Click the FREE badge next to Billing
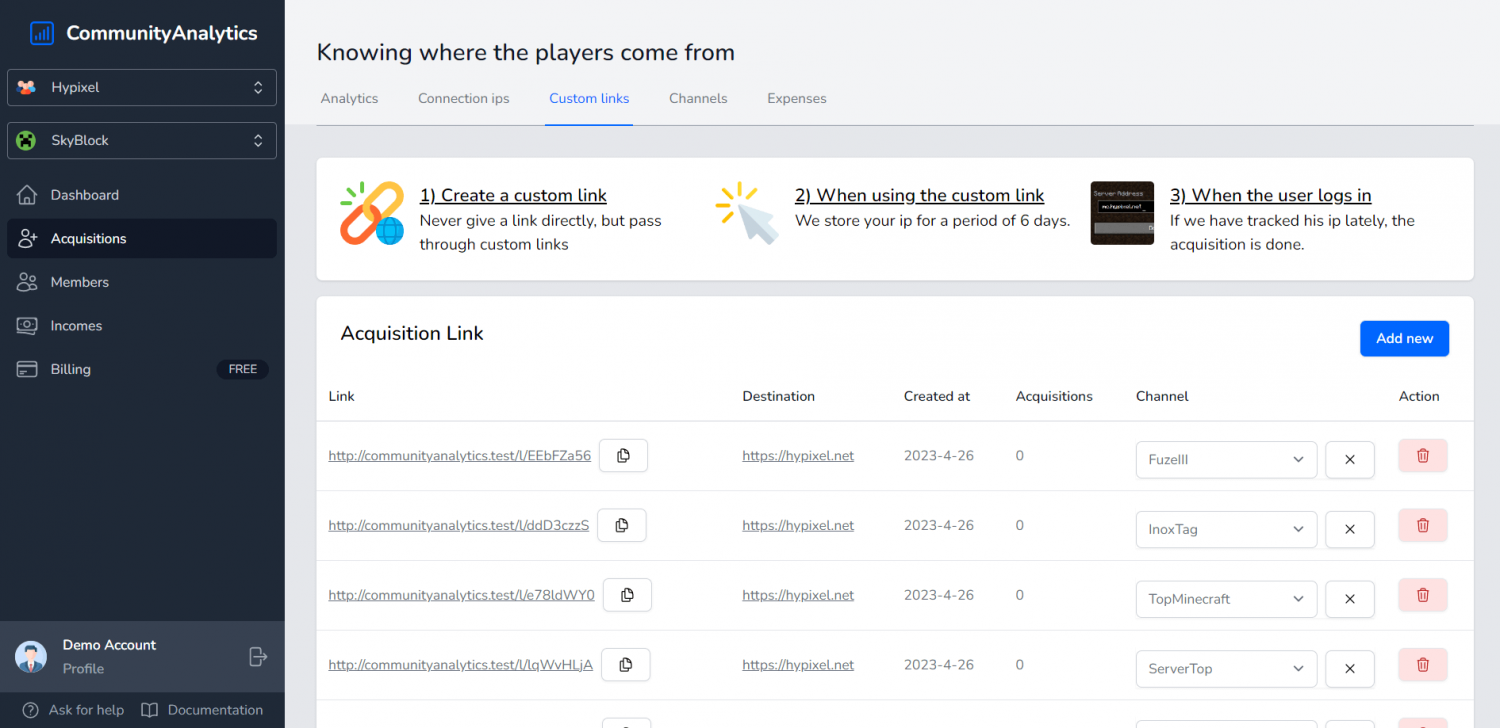 (243, 369)
